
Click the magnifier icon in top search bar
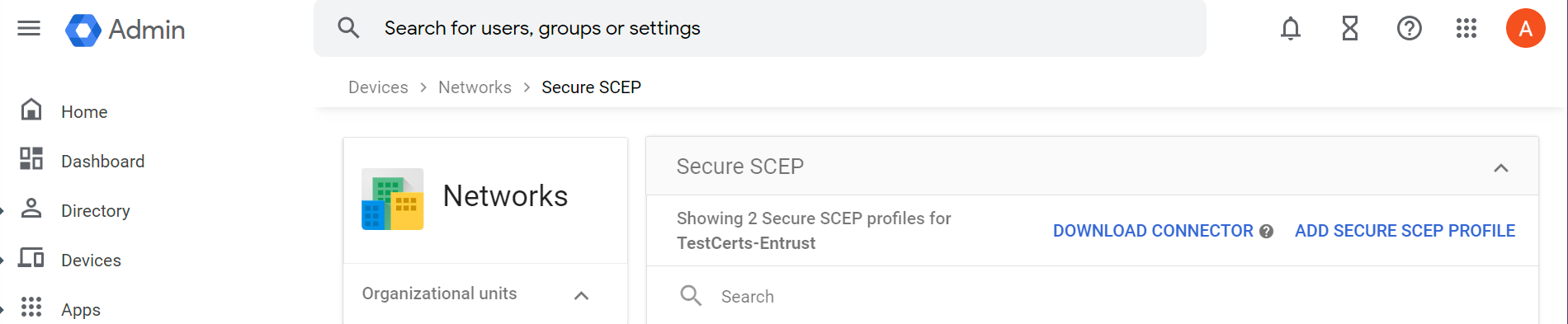(348, 28)
